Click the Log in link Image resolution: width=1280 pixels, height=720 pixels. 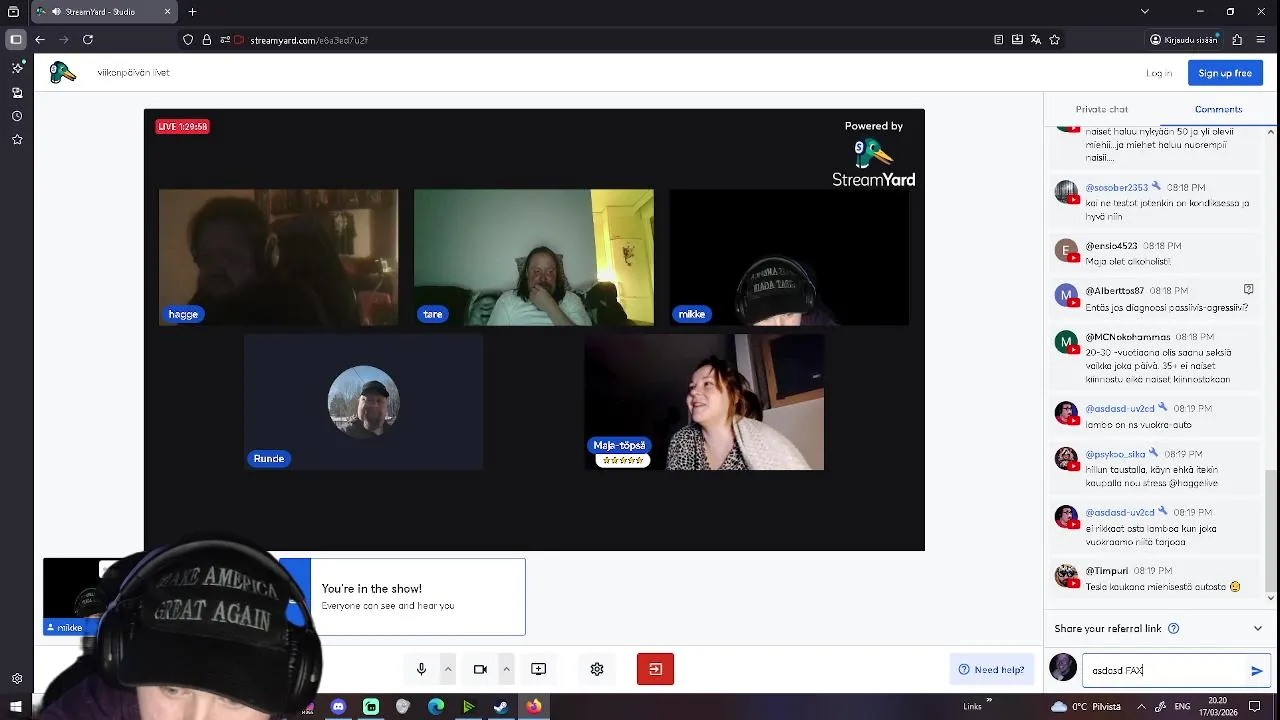(x=1159, y=73)
